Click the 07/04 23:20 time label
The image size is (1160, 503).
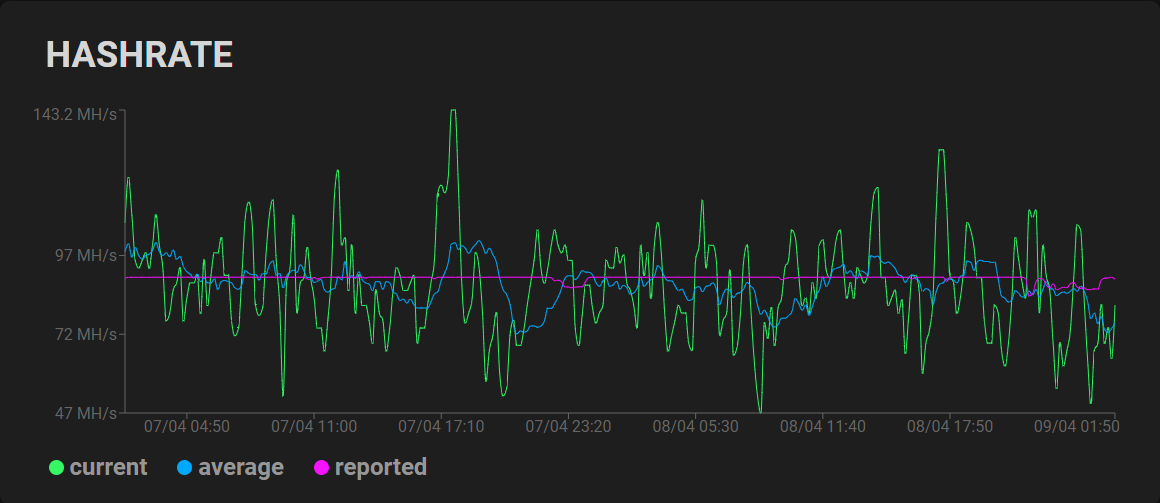(568, 427)
